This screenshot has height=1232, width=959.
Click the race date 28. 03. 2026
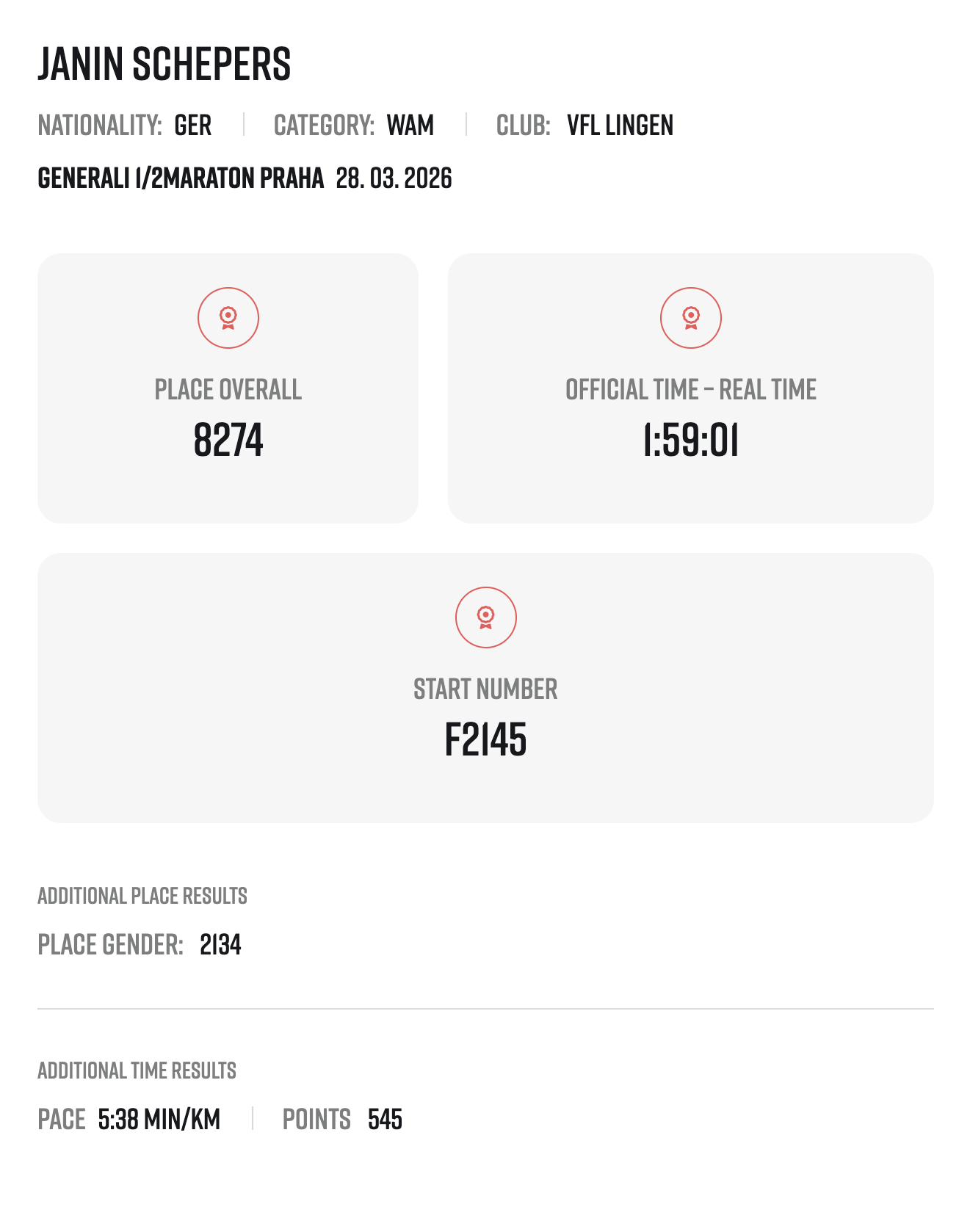394,178
